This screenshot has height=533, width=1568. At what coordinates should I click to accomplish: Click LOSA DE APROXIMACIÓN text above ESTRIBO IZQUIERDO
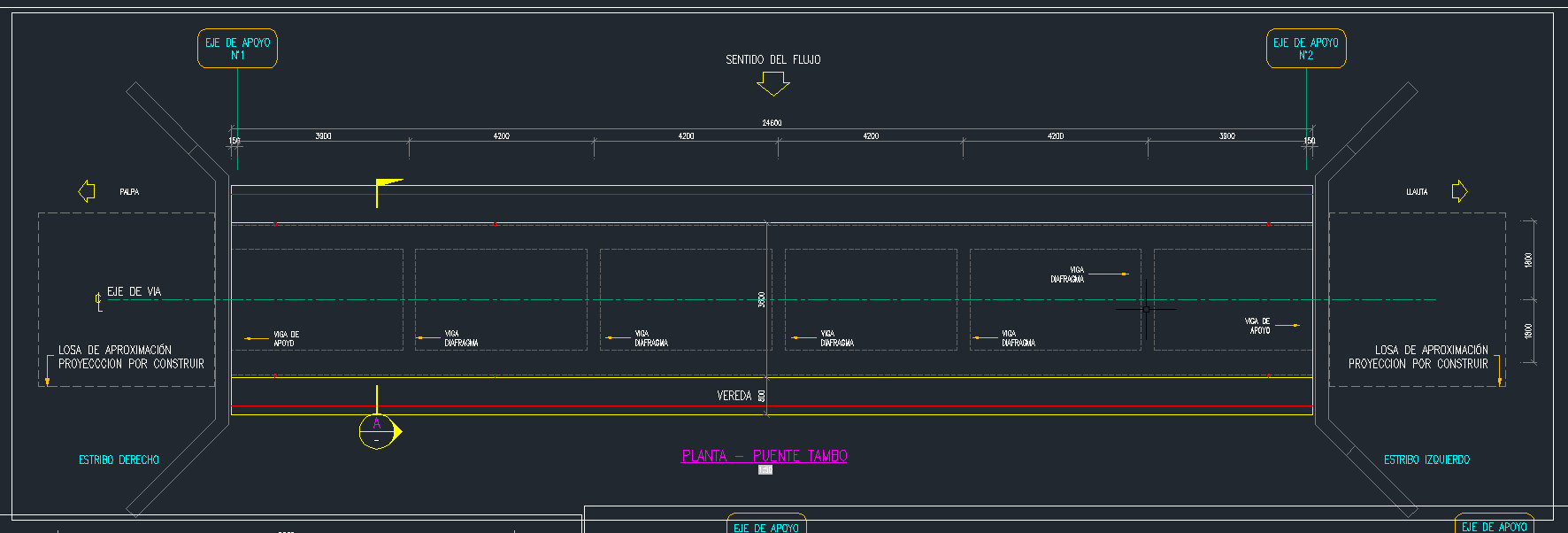click(x=1432, y=350)
